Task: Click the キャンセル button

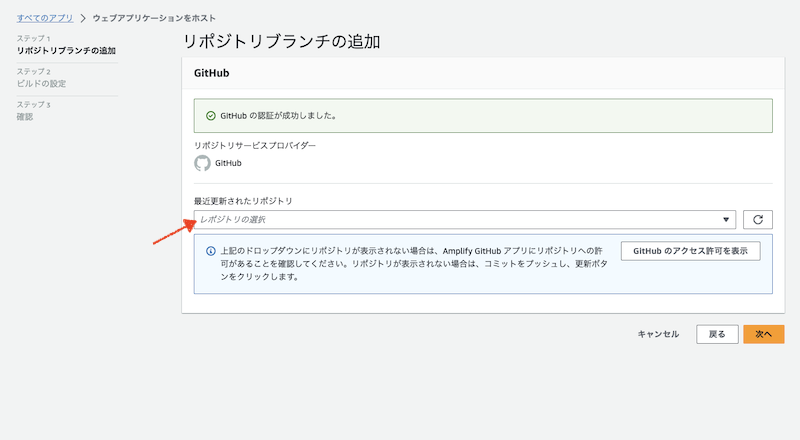Action: pyautogui.click(x=658, y=334)
